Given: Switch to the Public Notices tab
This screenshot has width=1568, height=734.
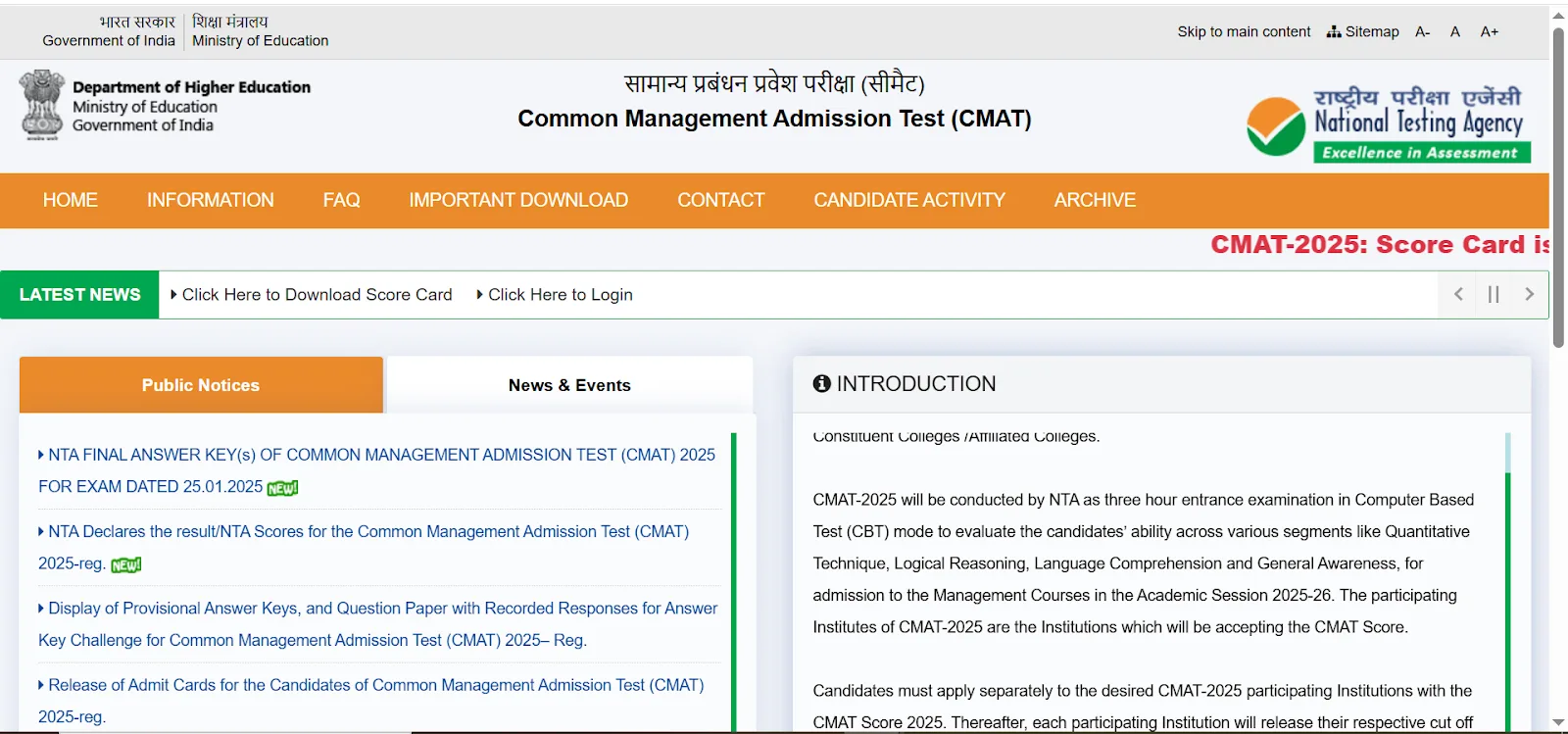Looking at the screenshot, I should pyautogui.click(x=201, y=385).
